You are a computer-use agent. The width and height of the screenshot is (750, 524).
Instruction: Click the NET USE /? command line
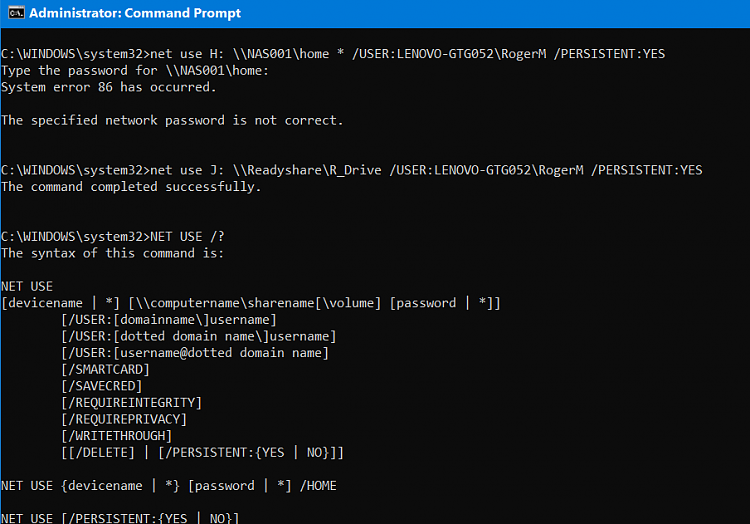112,237
